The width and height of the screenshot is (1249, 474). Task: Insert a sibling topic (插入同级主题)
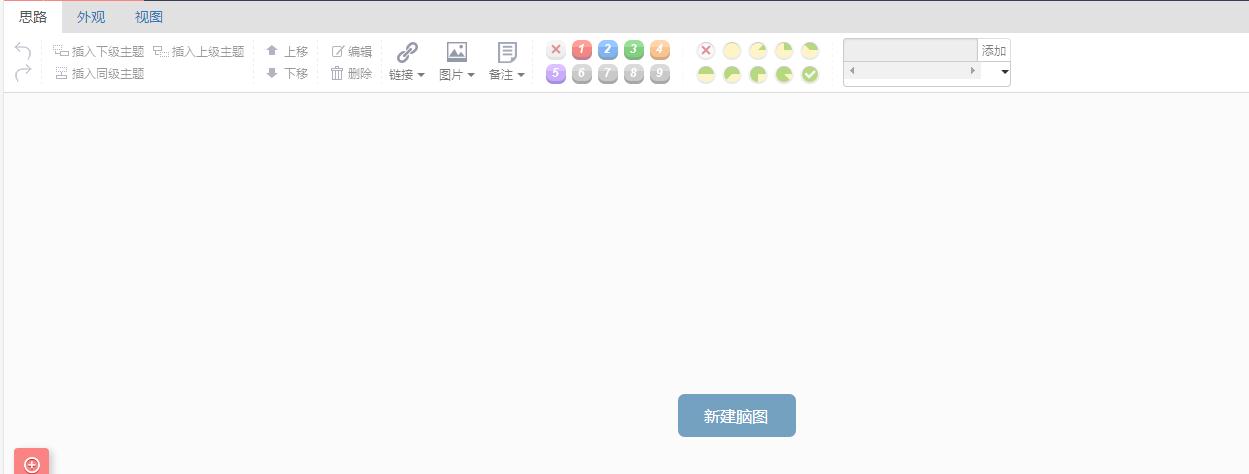[x=99, y=73]
